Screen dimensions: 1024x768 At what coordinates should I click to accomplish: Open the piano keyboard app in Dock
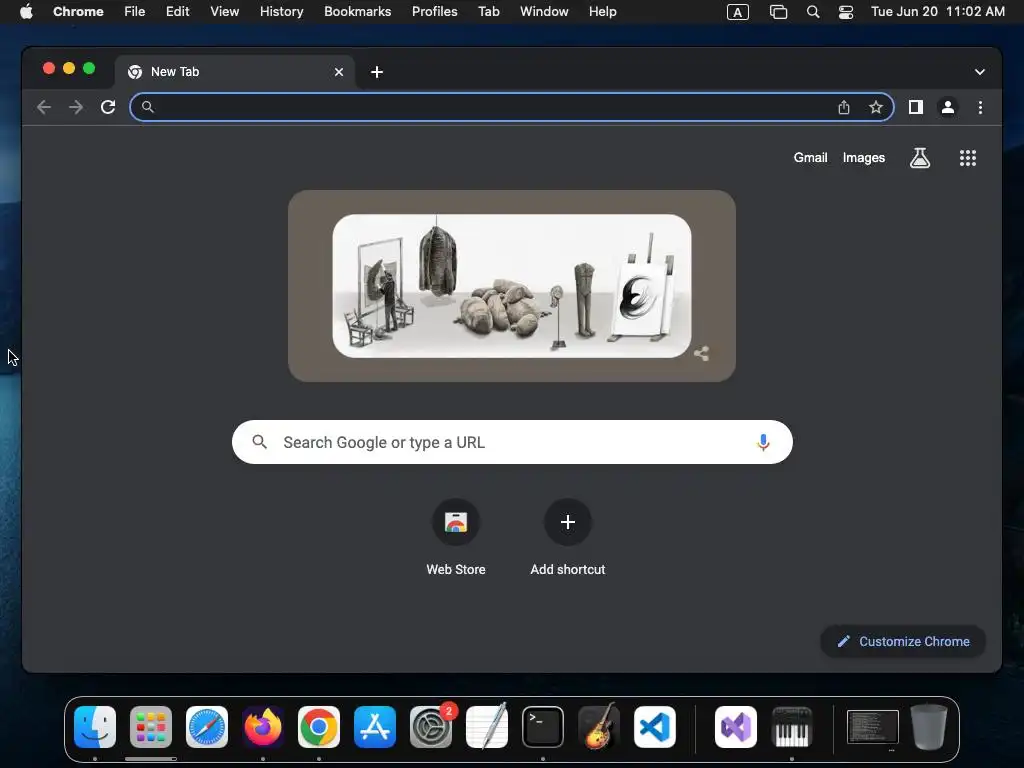(792, 727)
